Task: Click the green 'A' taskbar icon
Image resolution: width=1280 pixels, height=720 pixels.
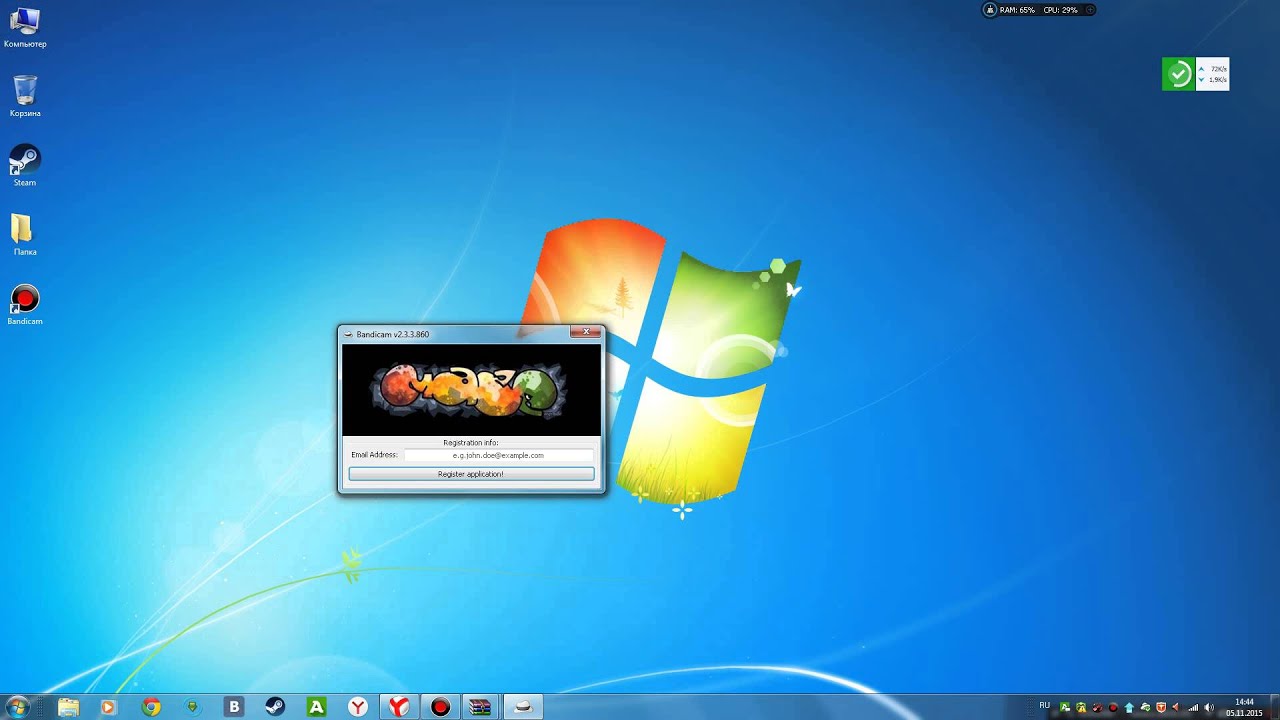Action: pos(316,707)
